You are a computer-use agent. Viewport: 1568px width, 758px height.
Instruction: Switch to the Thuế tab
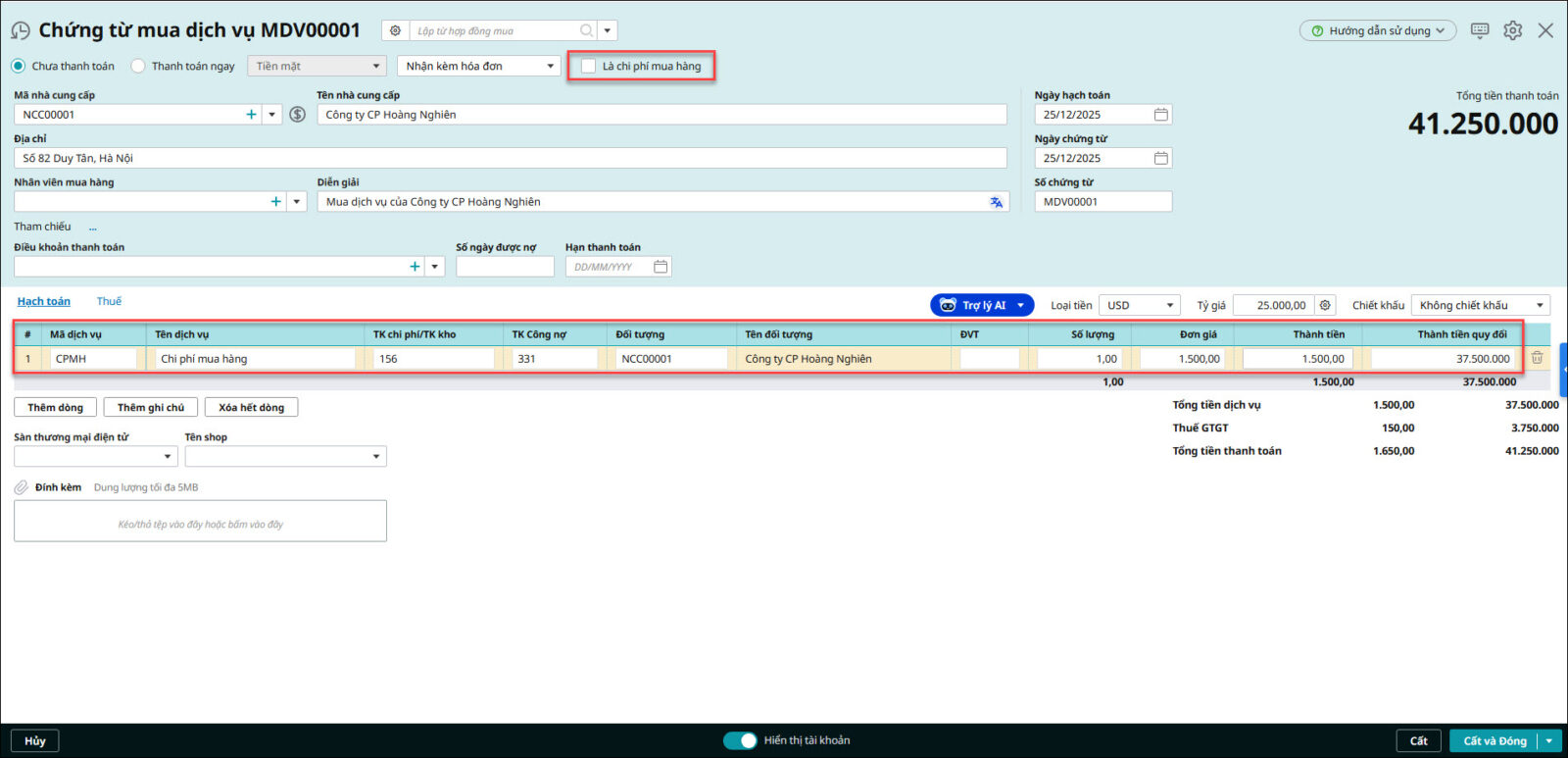click(x=109, y=301)
